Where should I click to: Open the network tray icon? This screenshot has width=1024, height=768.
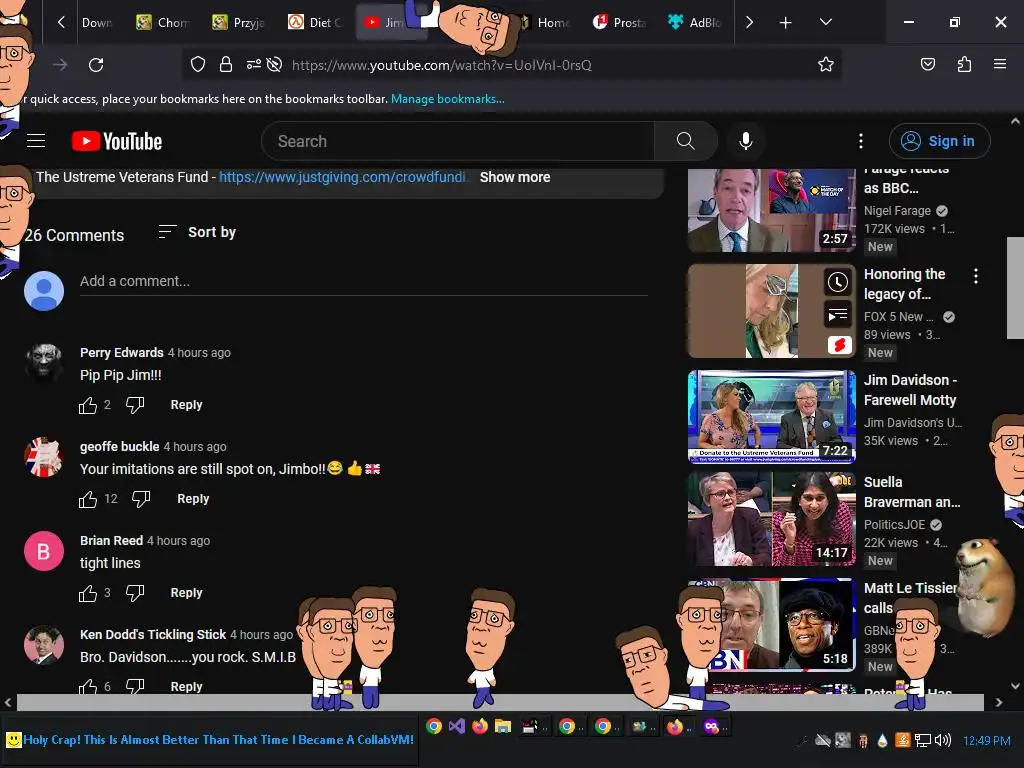(x=923, y=740)
